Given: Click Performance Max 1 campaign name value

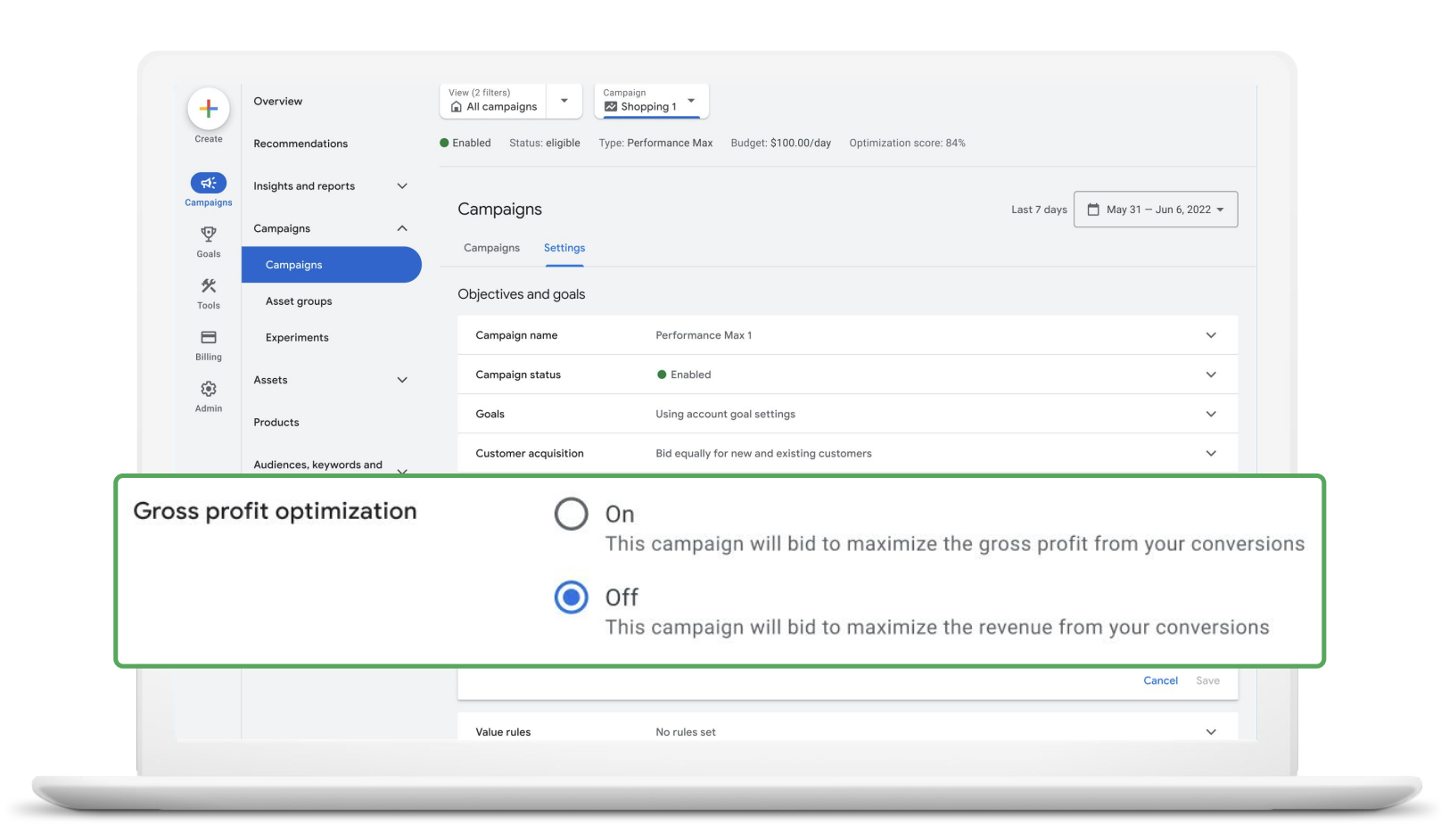Looking at the screenshot, I should point(704,335).
